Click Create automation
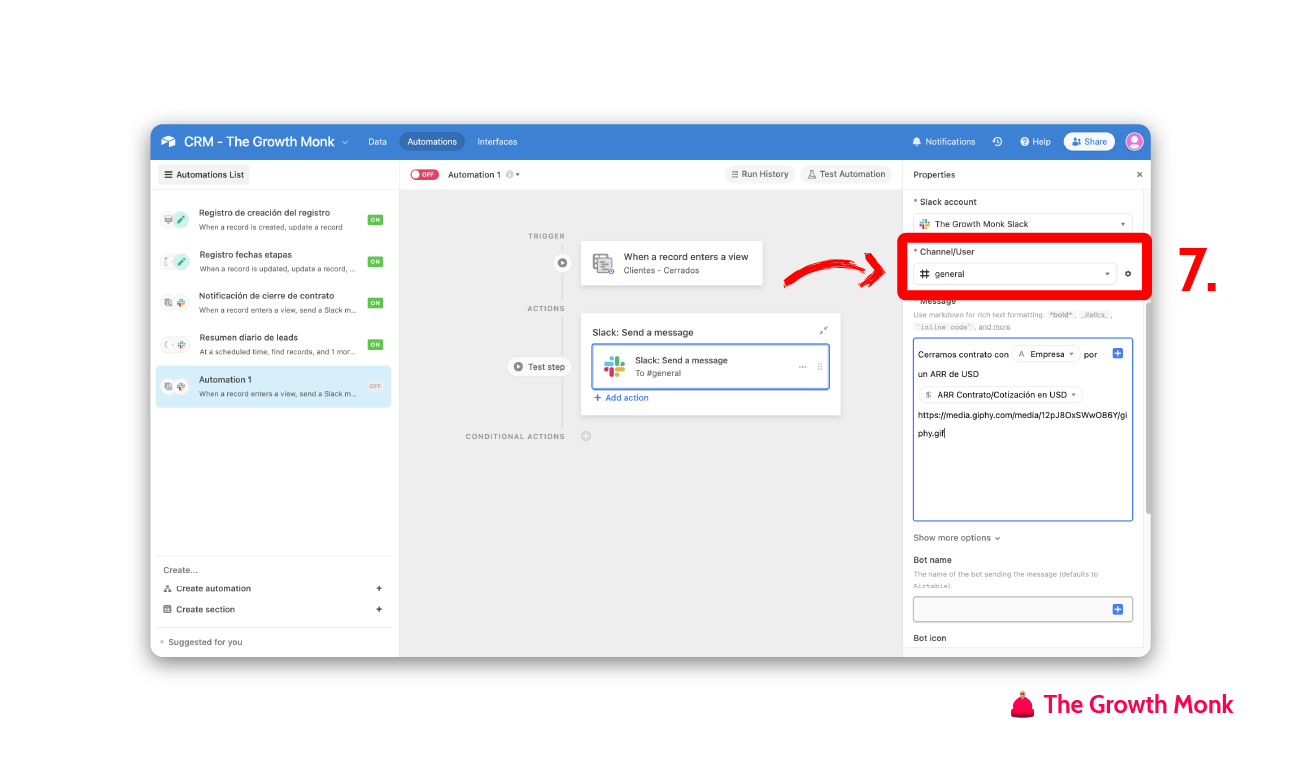 coord(213,589)
